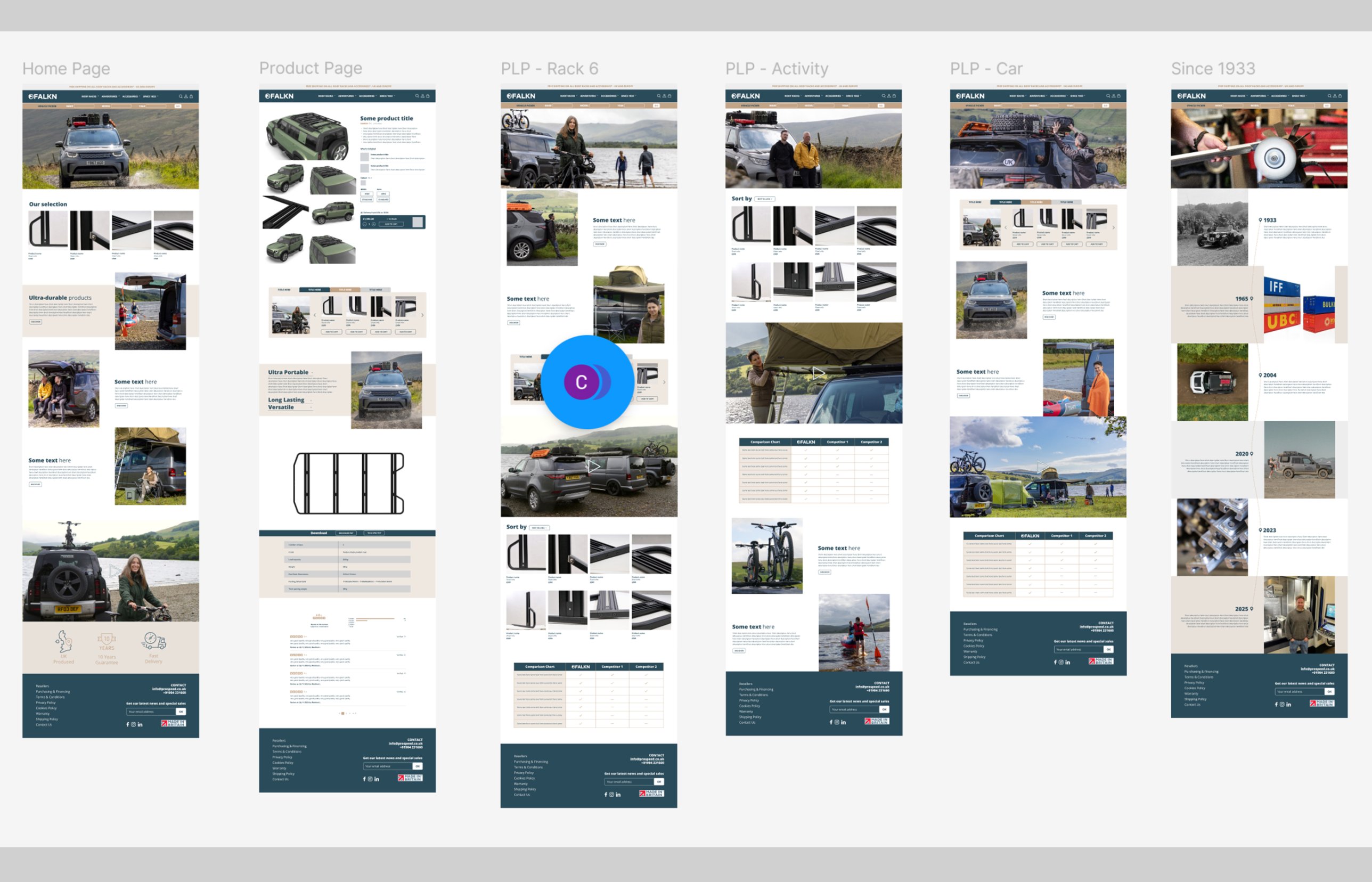Select tan TITLE HERE tab in PLP - Car
Viewport: 1372px width, 882px height.
1036,202
